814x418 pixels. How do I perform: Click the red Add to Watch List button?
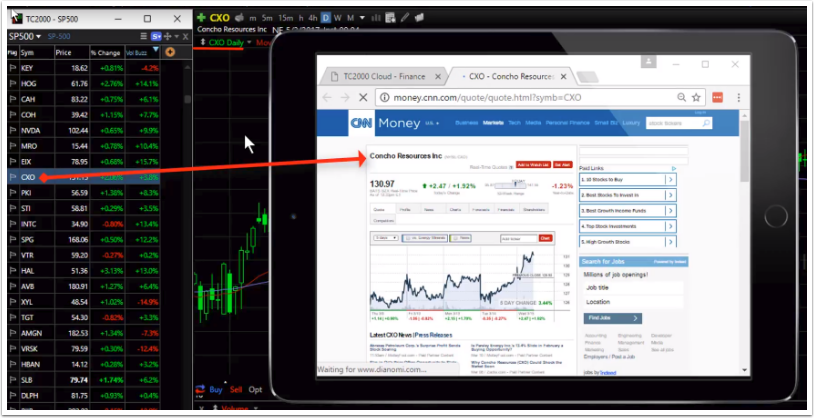tap(533, 165)
